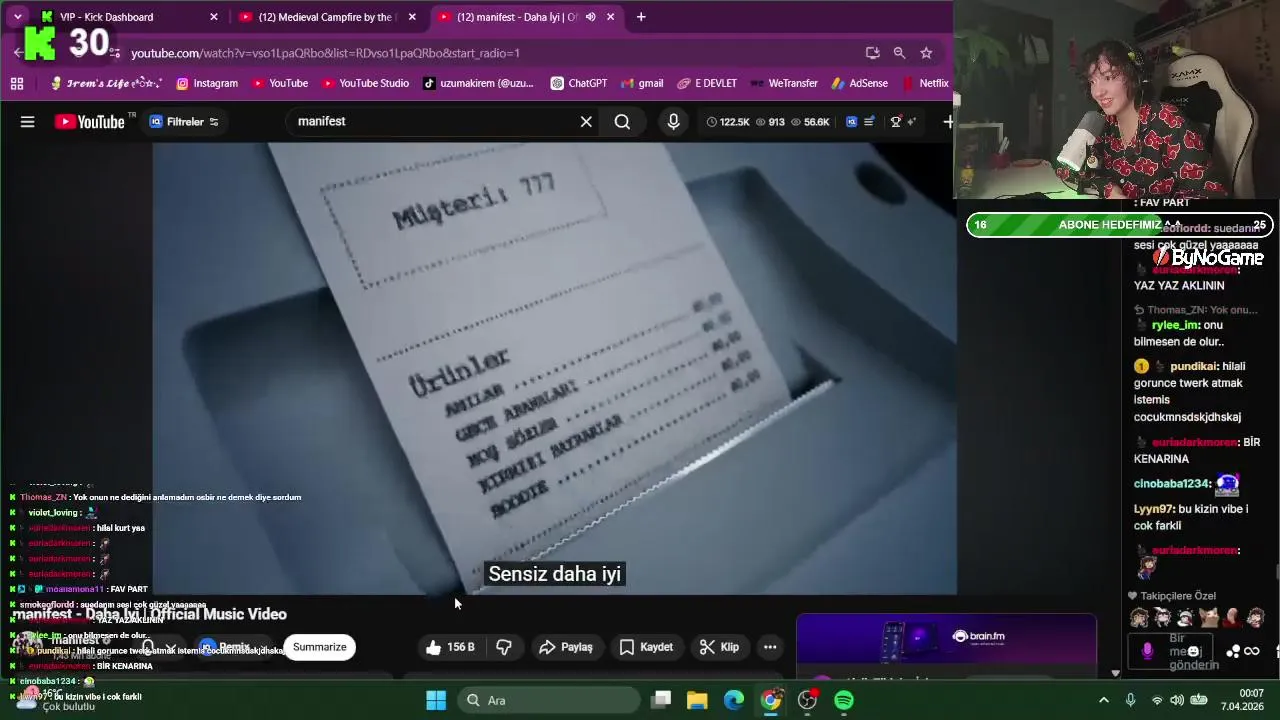Open gmail bookmark
Viewport: 1280px width, 720px height.
point(641,83)
